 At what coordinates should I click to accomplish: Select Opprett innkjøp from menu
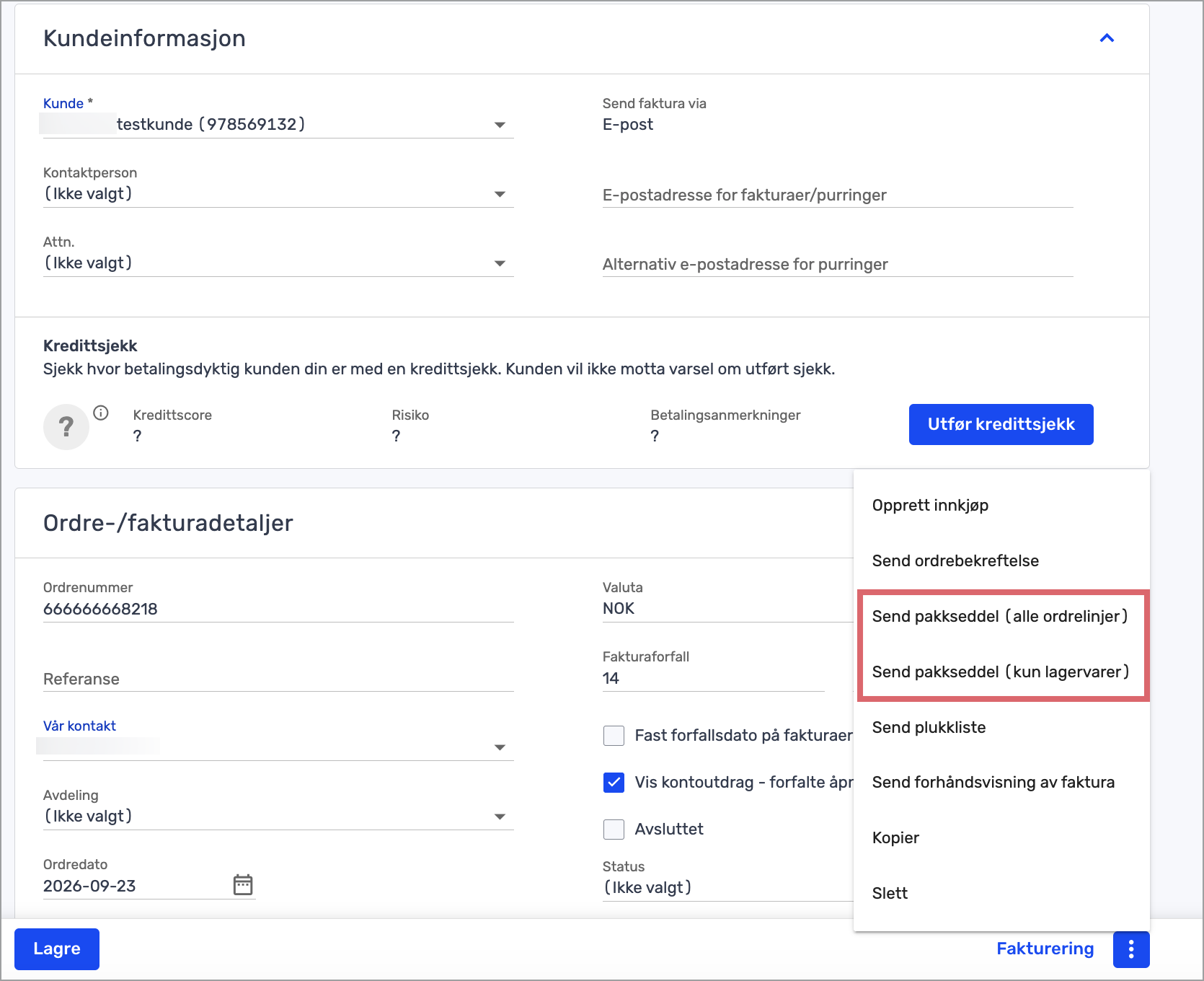pos(1001,506)
